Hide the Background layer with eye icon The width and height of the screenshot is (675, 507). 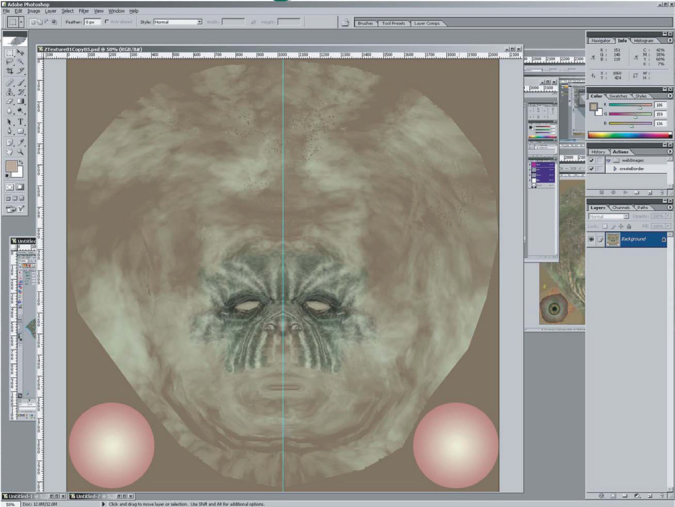click(x=593, y=240)
